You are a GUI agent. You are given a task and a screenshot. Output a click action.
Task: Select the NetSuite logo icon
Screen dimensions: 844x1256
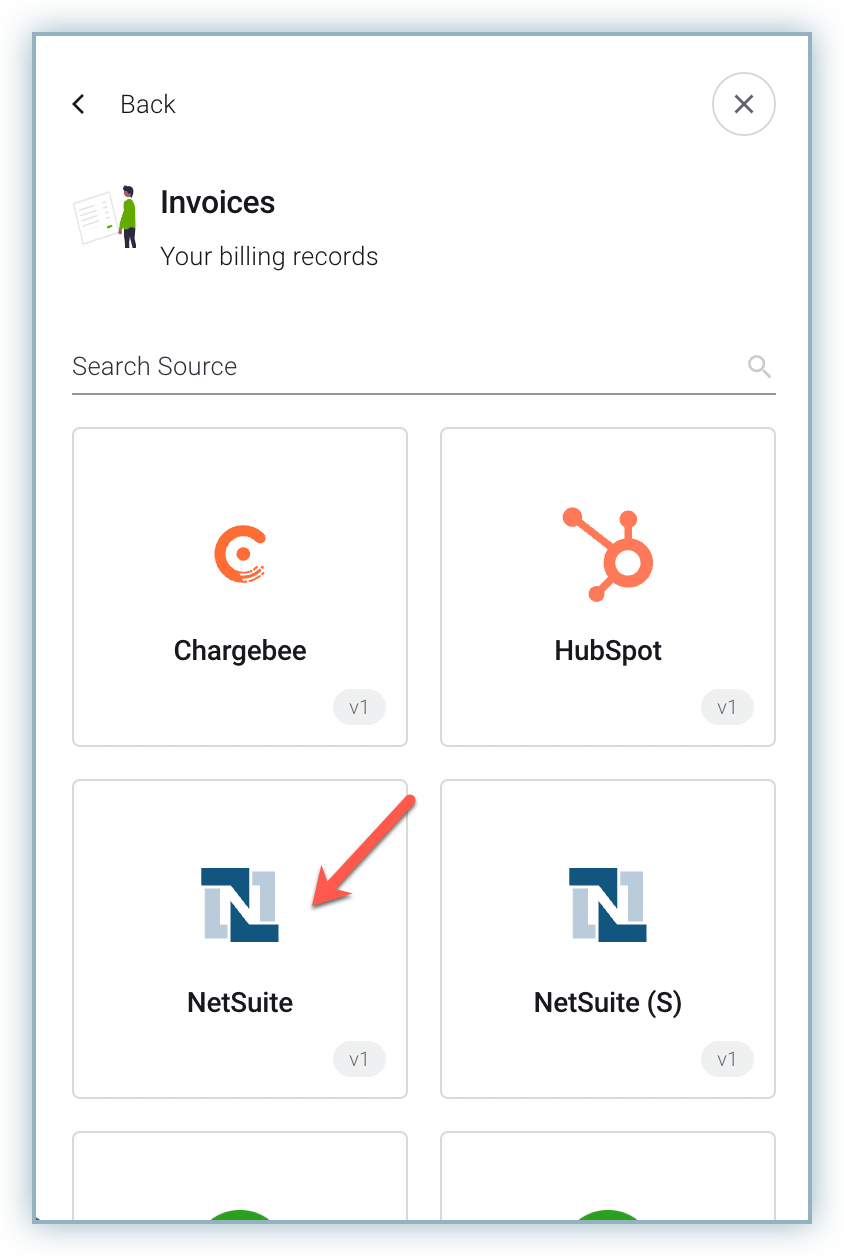[240, 905]
